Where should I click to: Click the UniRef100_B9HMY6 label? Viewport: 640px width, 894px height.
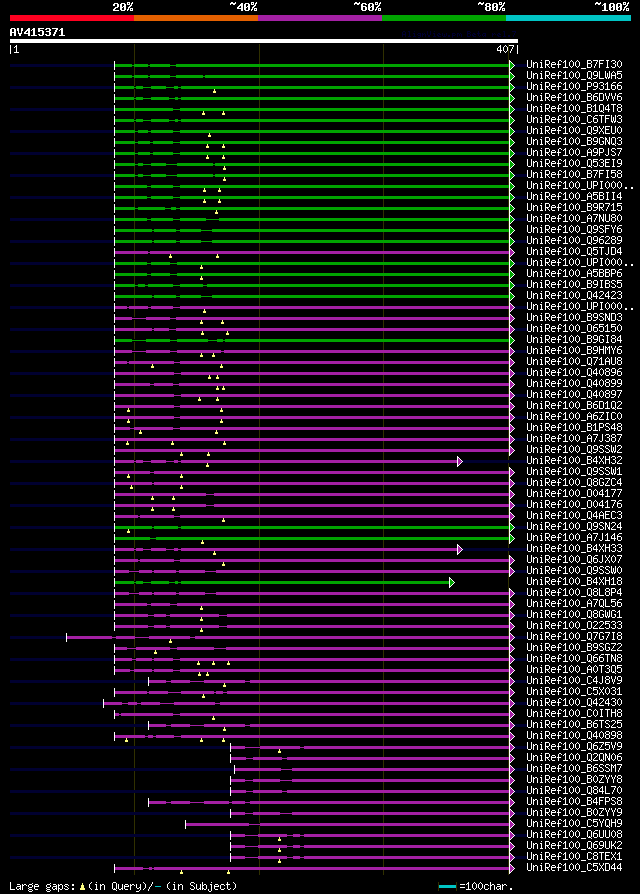(574, 351)
